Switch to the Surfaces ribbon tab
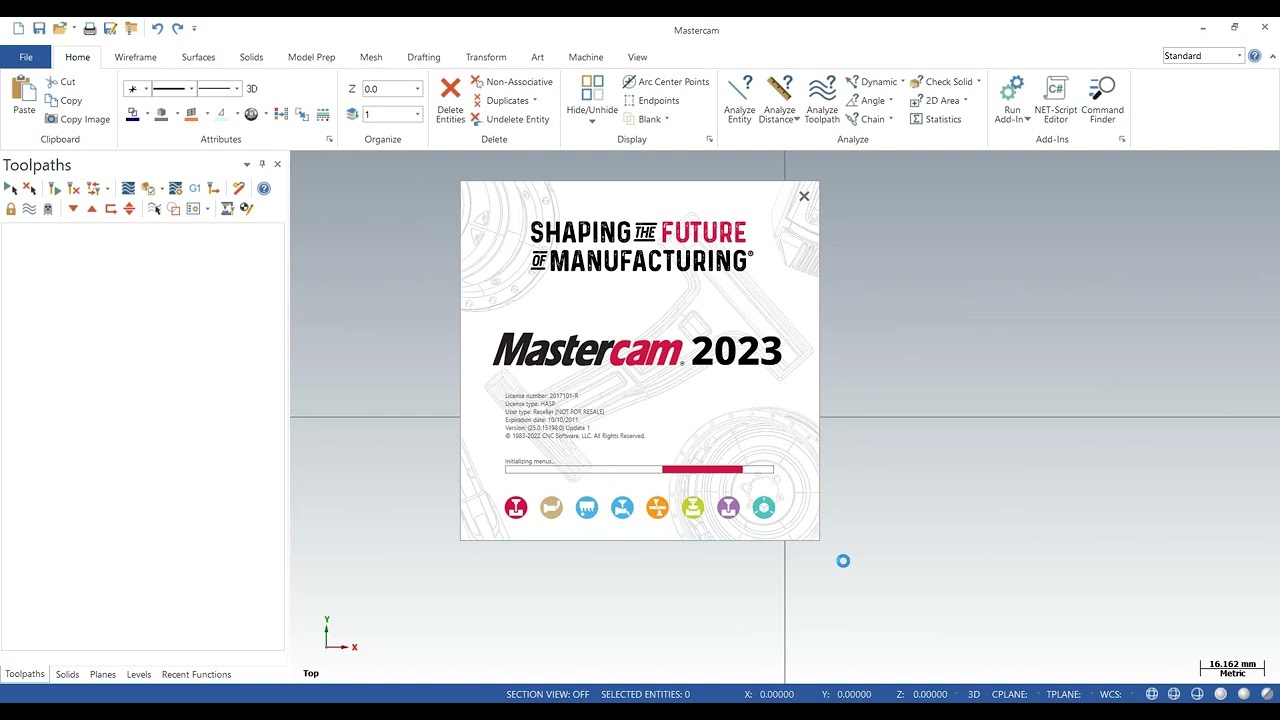This screenshot has height=720, width=1280. coord(198,57)
